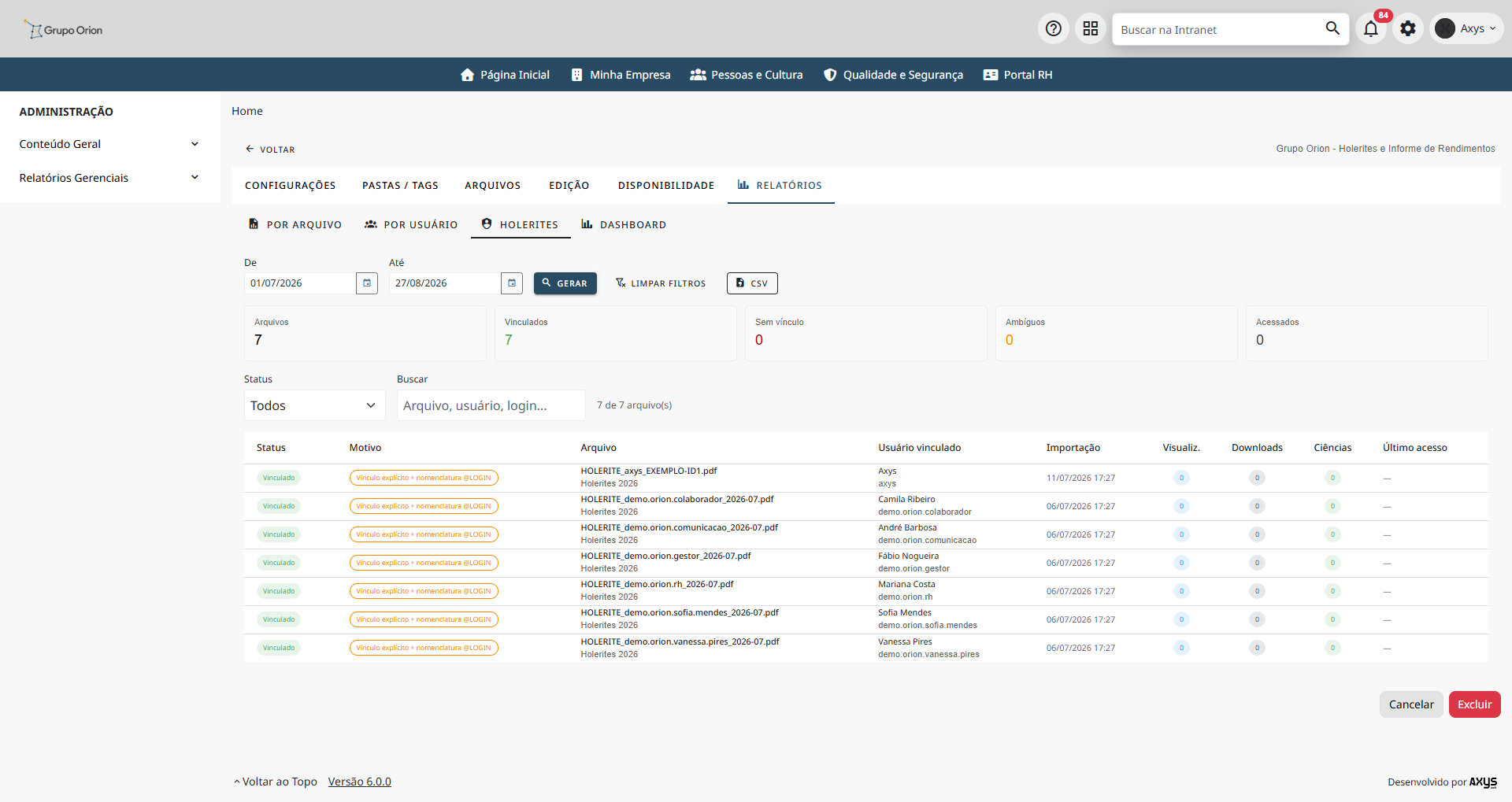
Task: Click the Por Arquivo file icon
Action: [x=254, y=224]
